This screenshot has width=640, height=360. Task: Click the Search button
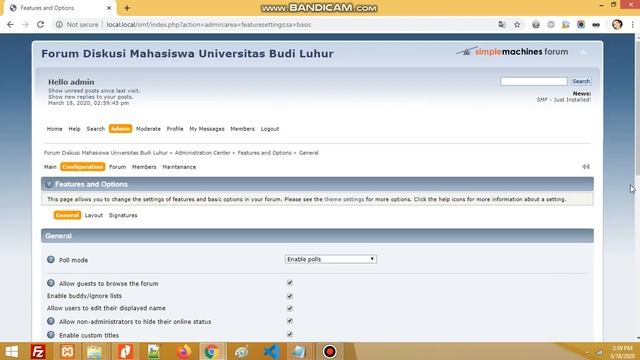(x=580, y=81)
